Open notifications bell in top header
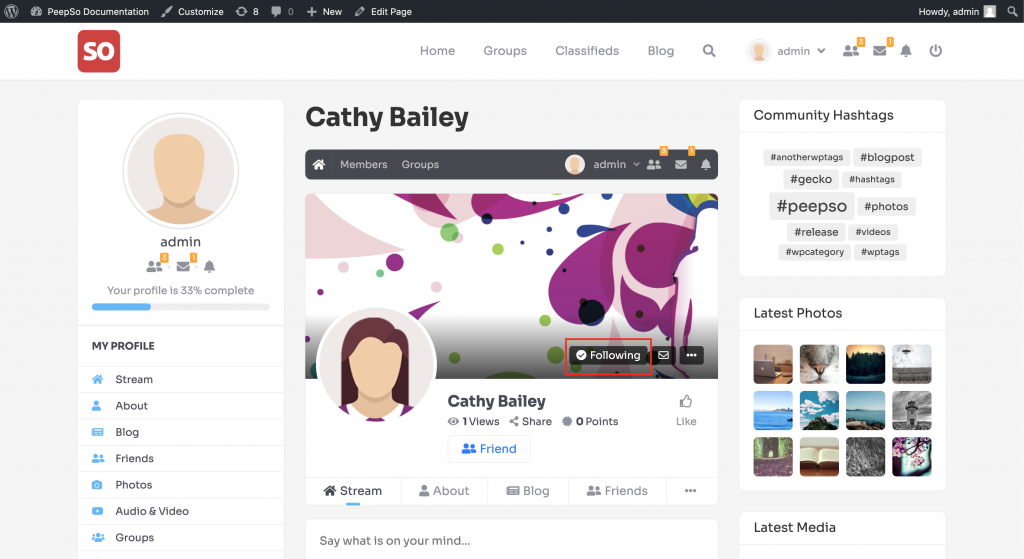 point(906,51)
